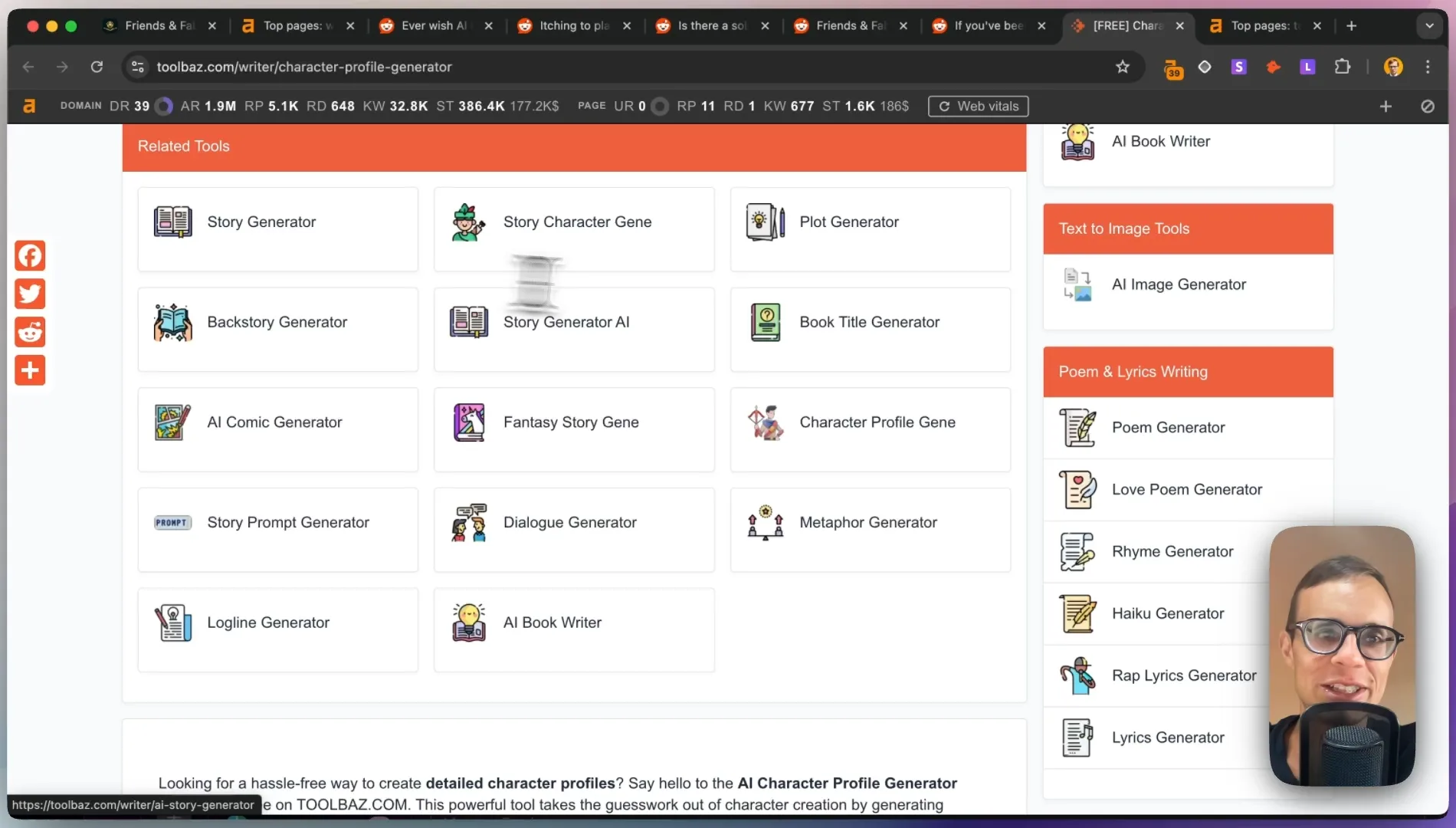Click the presenter webcam video thumbnail
The image size is (1456, 828).
(1342, 655)
